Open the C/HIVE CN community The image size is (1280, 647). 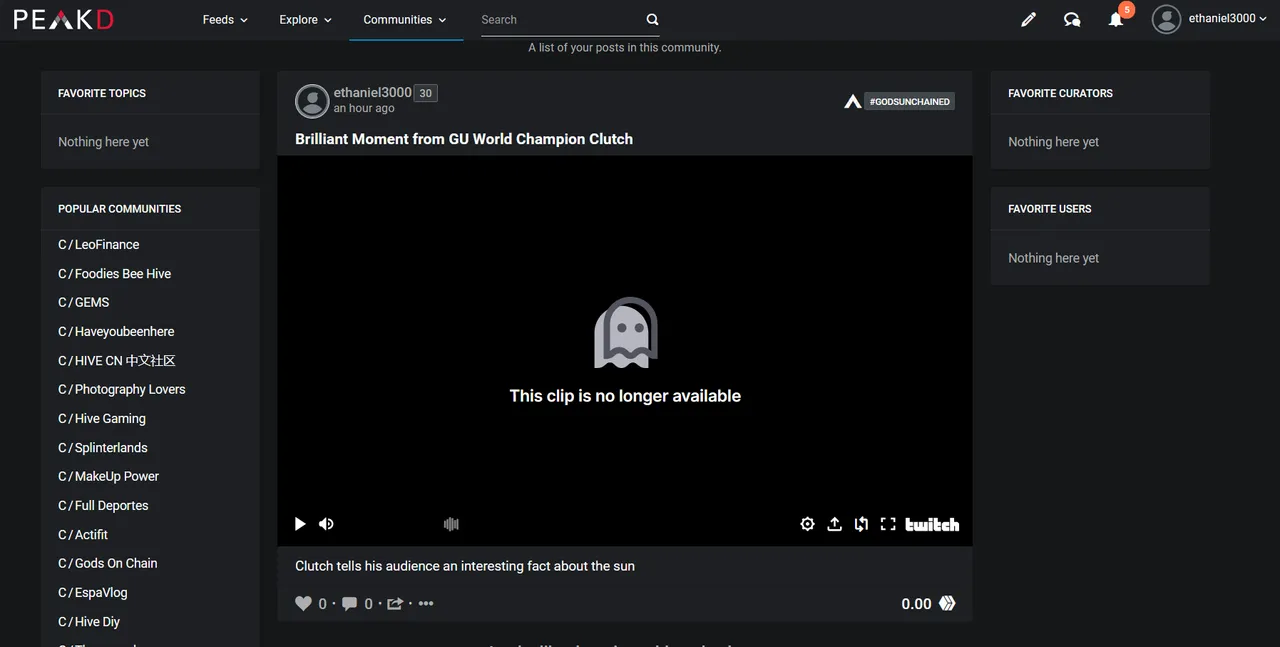117,360
